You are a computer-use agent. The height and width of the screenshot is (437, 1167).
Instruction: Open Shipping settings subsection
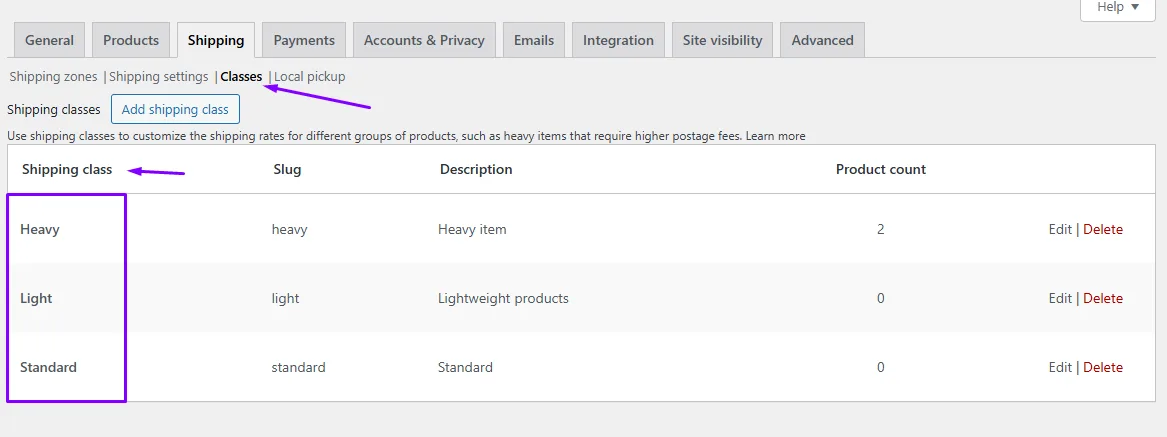159,77
